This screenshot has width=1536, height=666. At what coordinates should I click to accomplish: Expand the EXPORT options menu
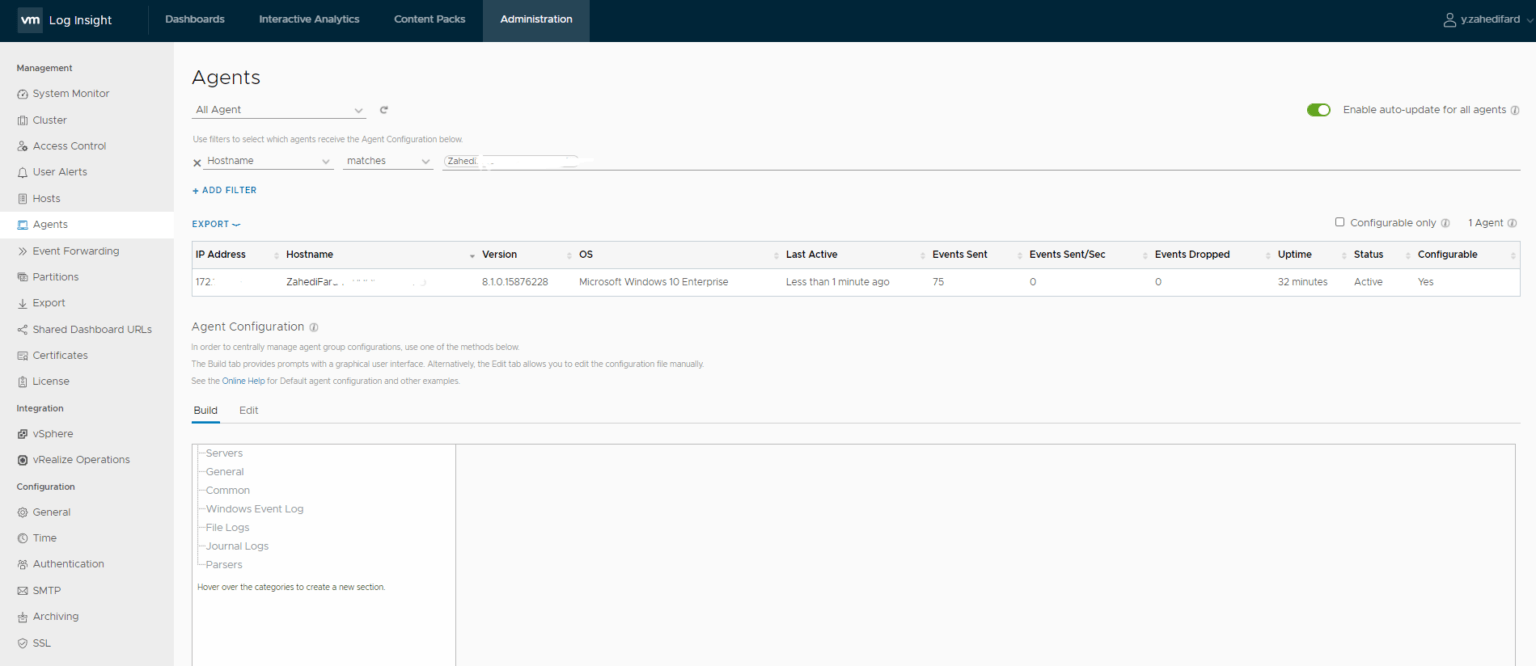click(215, 224)
